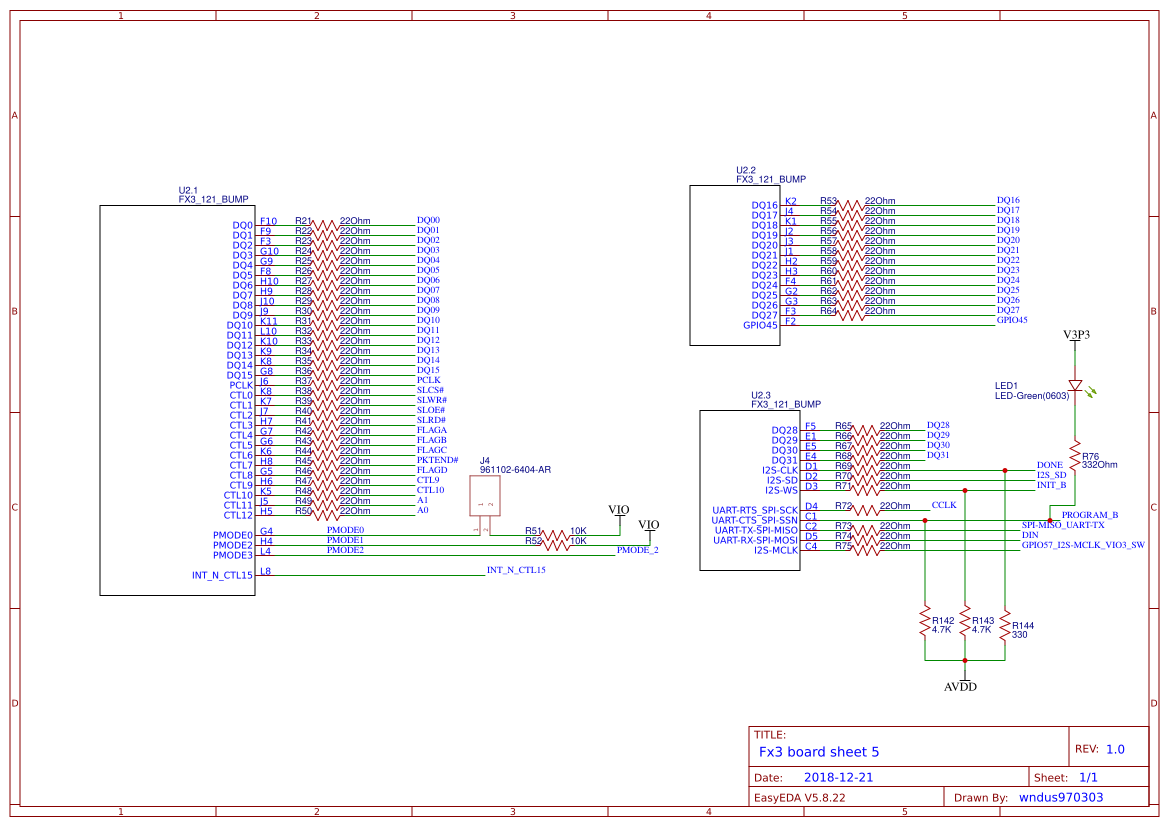Click the I2S-WS pin name
This screenshot has width=1169, height=827.
(781, 490)
